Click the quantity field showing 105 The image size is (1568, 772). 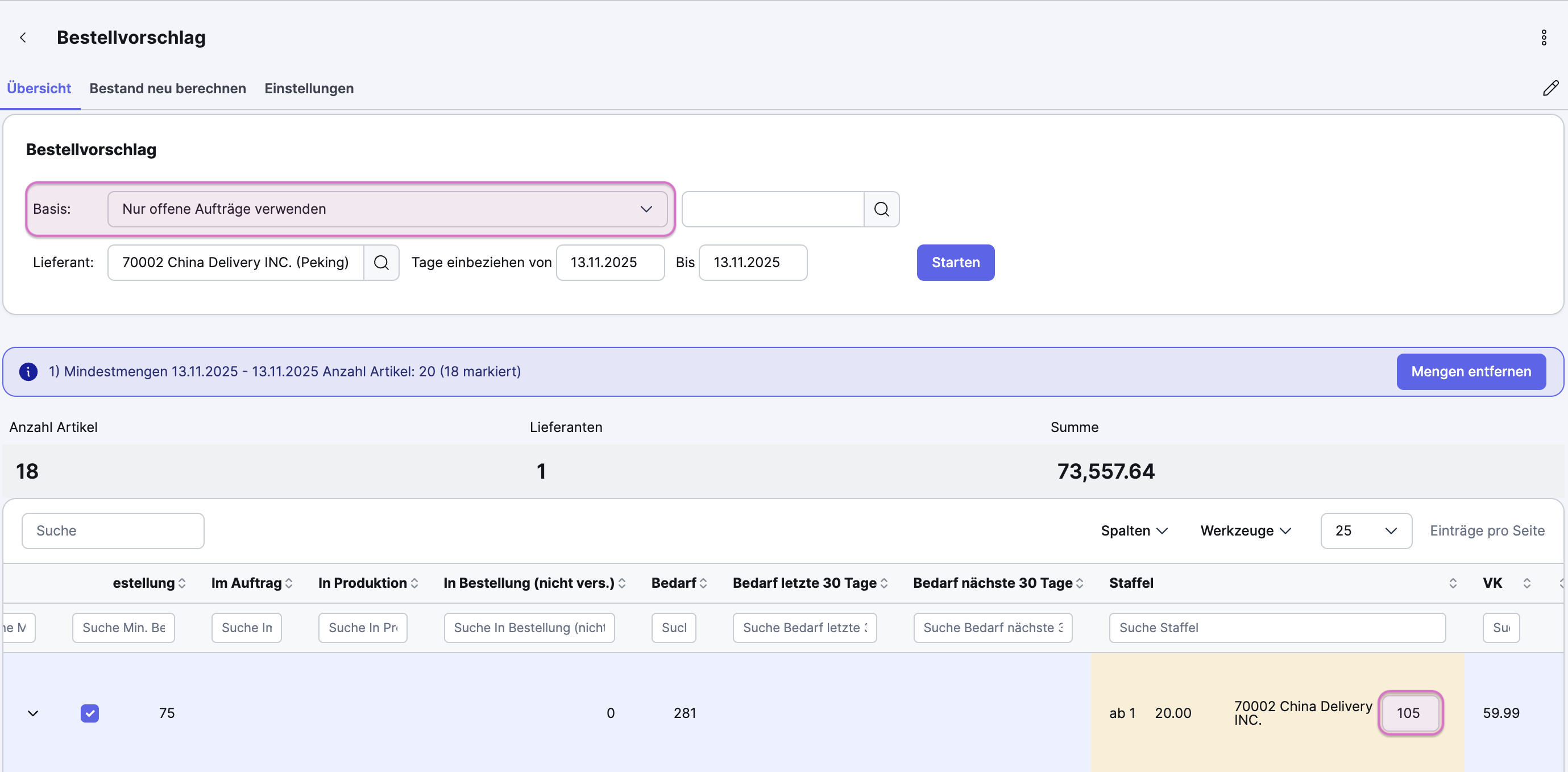(1409, 713)
